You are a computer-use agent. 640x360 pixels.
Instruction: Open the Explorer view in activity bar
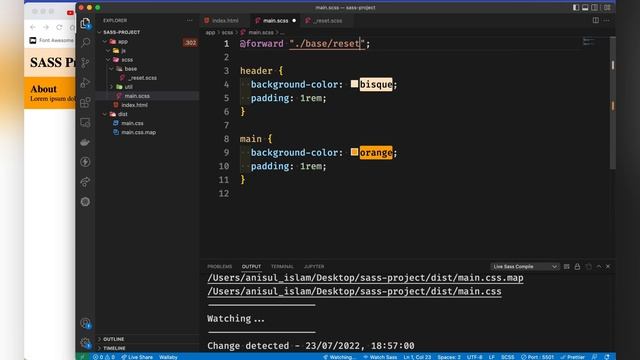click(85, 24)
